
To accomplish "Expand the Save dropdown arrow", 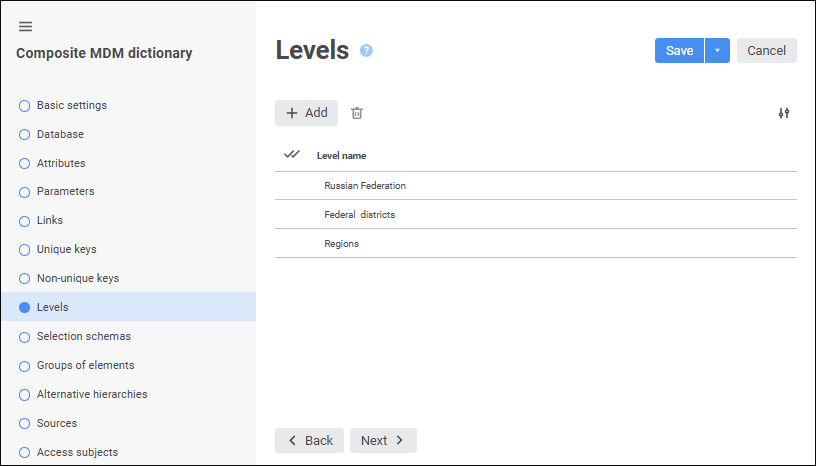I will pos(717,51).
